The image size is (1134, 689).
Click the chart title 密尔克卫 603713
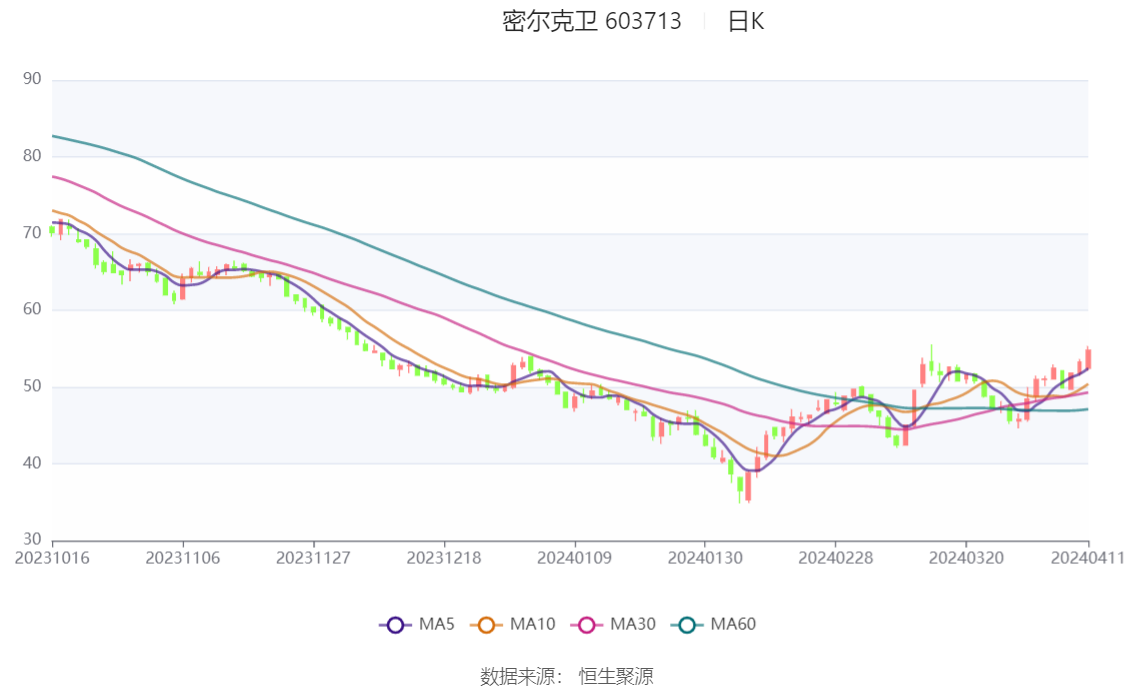point(592,21)
